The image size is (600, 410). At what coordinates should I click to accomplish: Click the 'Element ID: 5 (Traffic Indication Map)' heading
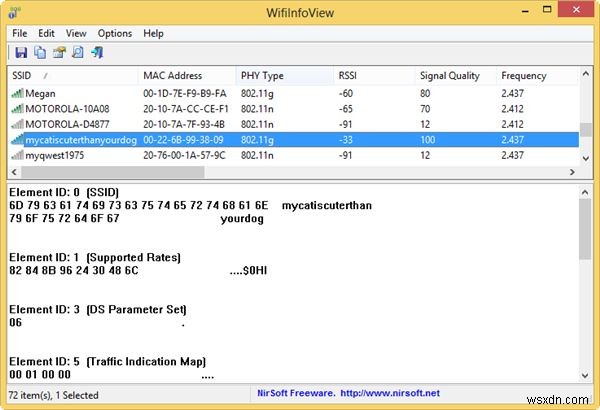[108, 361]
